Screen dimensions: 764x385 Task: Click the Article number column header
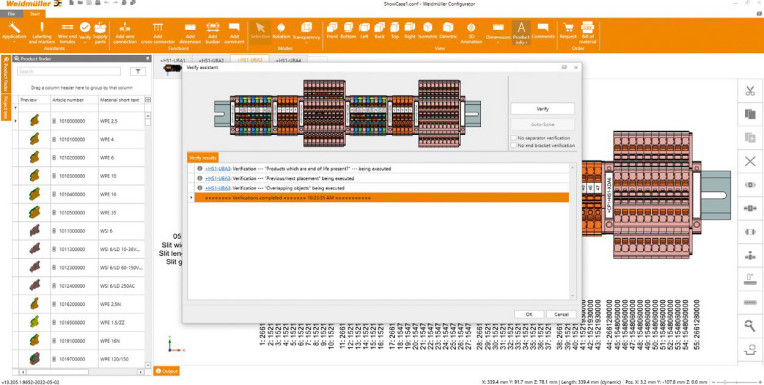[x=74, y=100]
